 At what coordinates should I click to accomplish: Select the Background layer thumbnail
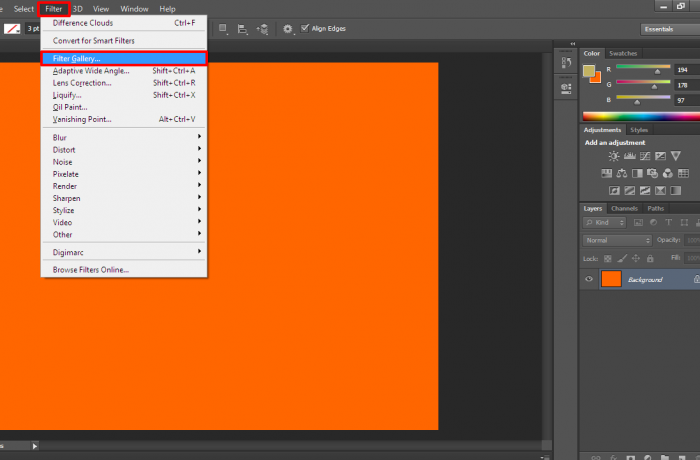pos(611,280)
